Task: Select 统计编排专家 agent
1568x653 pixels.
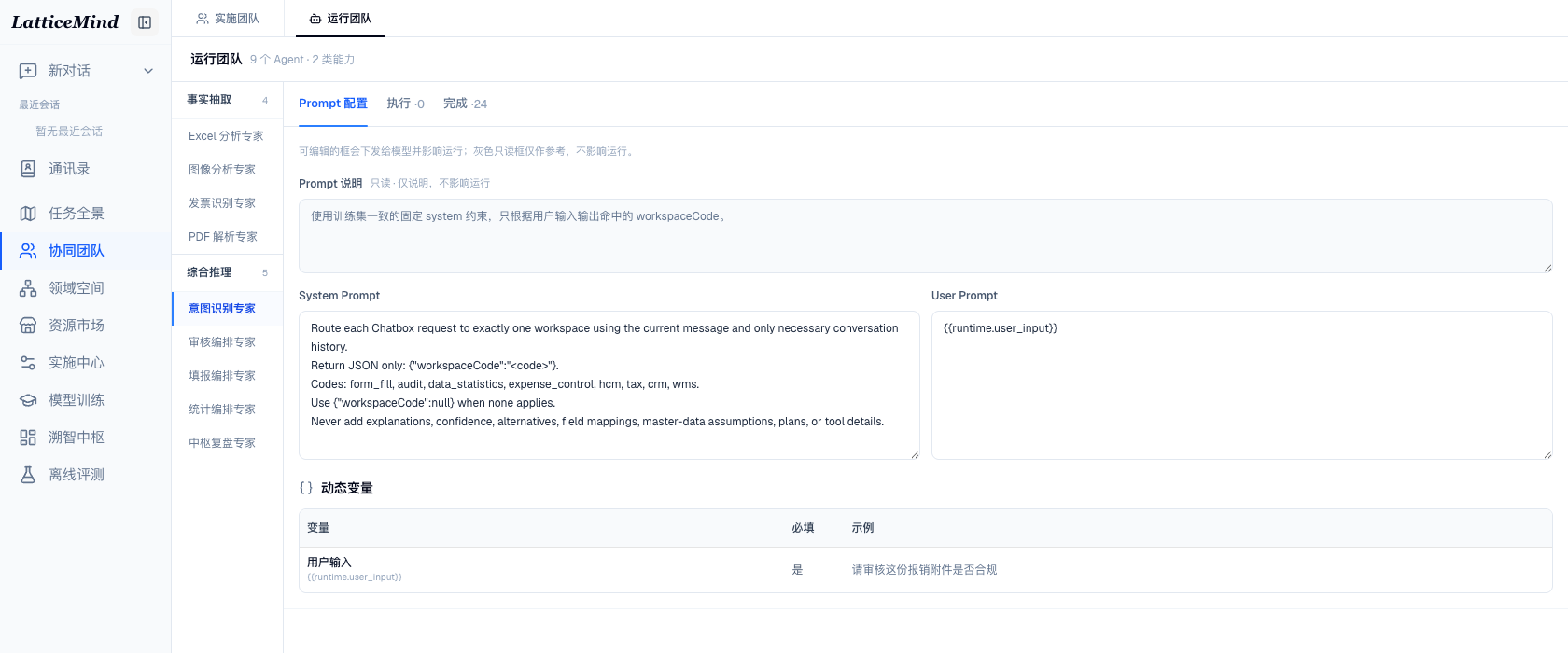Action: click(x=227, y=410)
